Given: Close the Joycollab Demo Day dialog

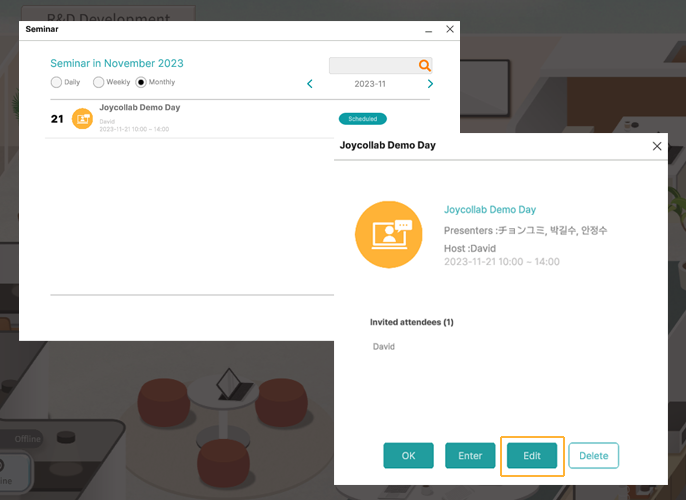Looking at the screenshot, I should (657, 146).
